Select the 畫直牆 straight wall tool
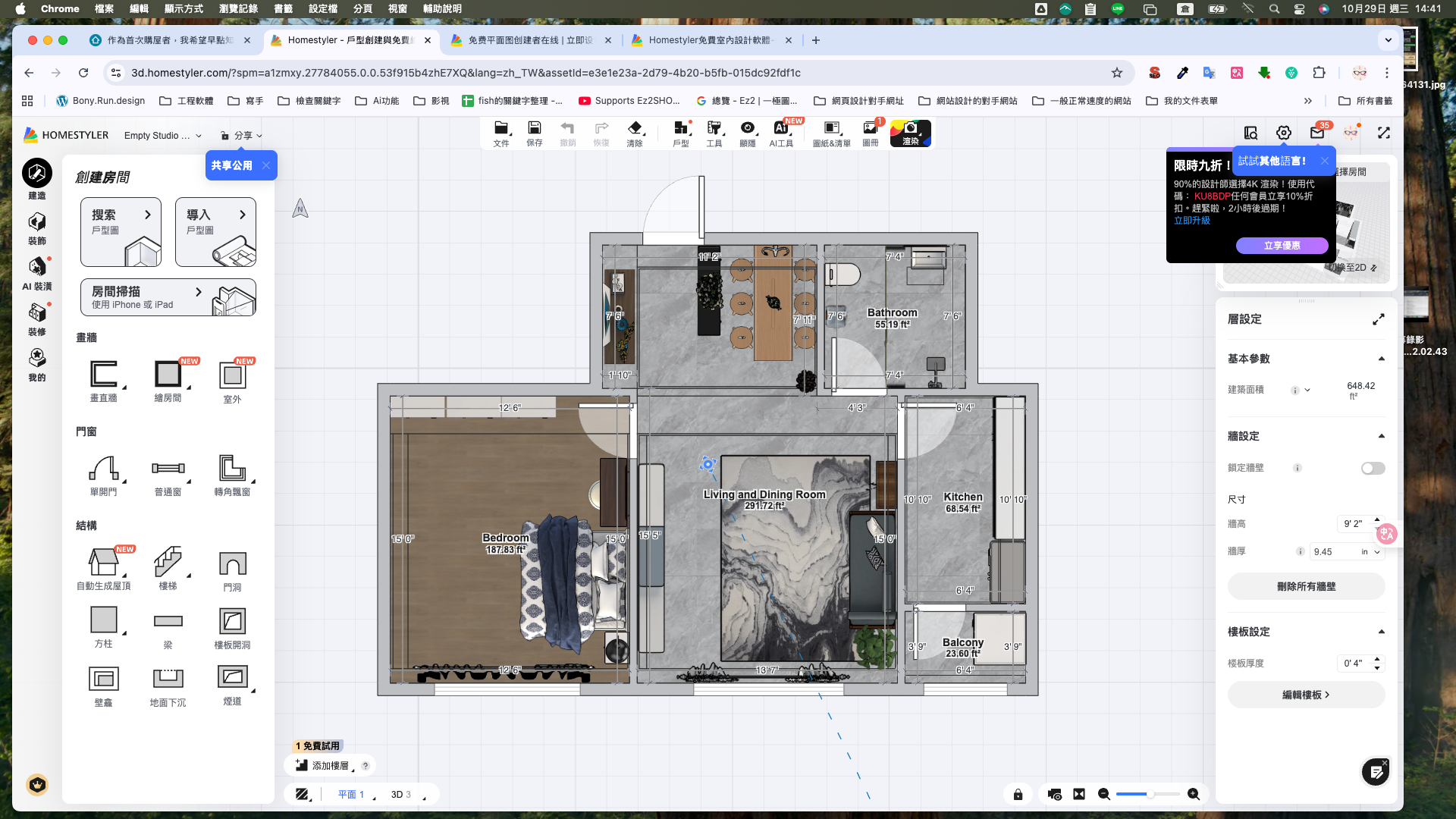 (104, 375)
